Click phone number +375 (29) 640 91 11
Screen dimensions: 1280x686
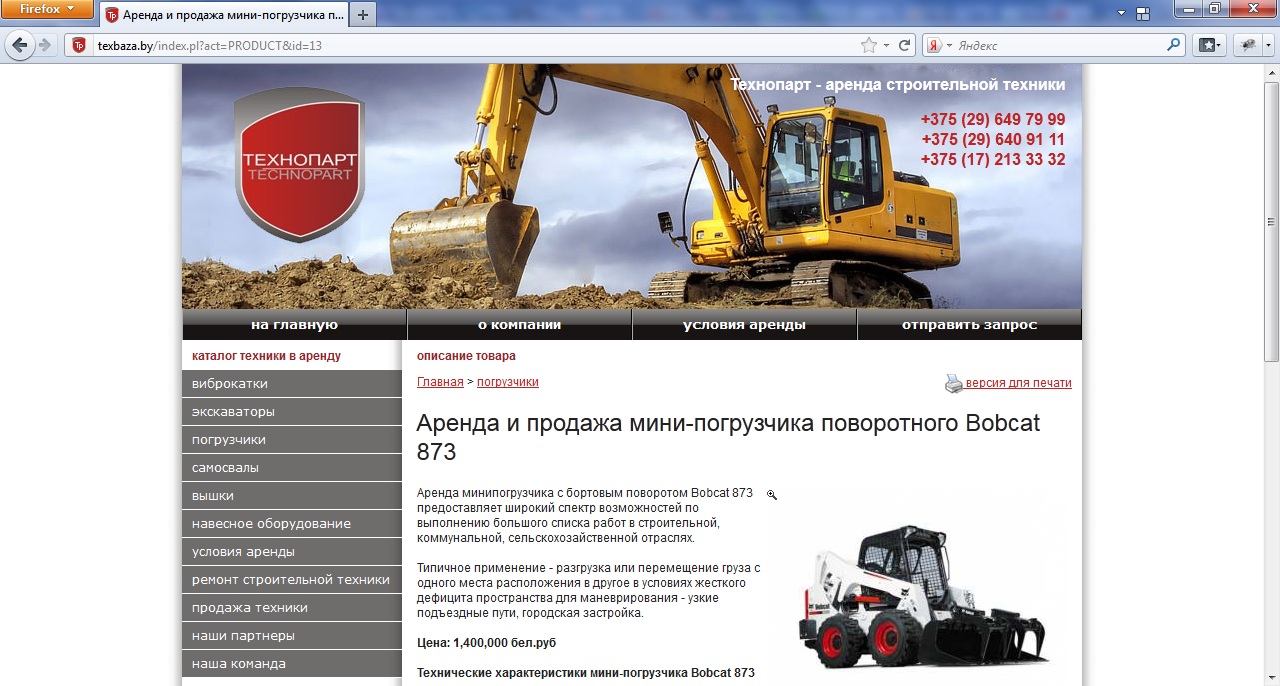[993, 139]
